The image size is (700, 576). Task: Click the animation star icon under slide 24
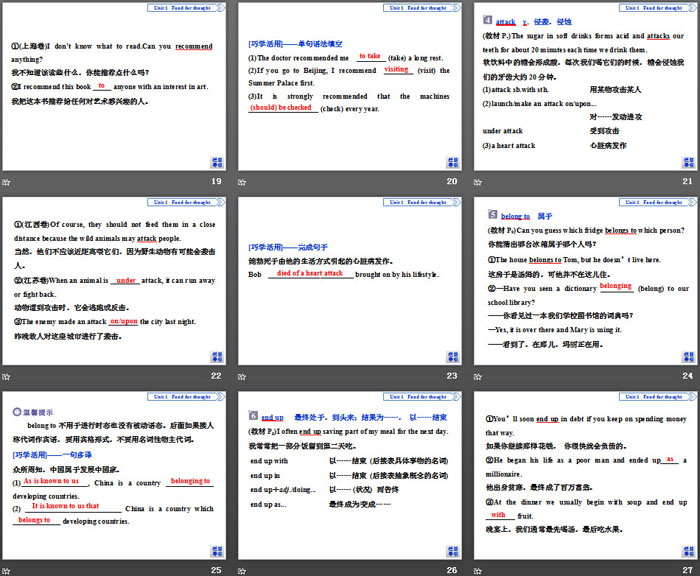pos(477,376)
